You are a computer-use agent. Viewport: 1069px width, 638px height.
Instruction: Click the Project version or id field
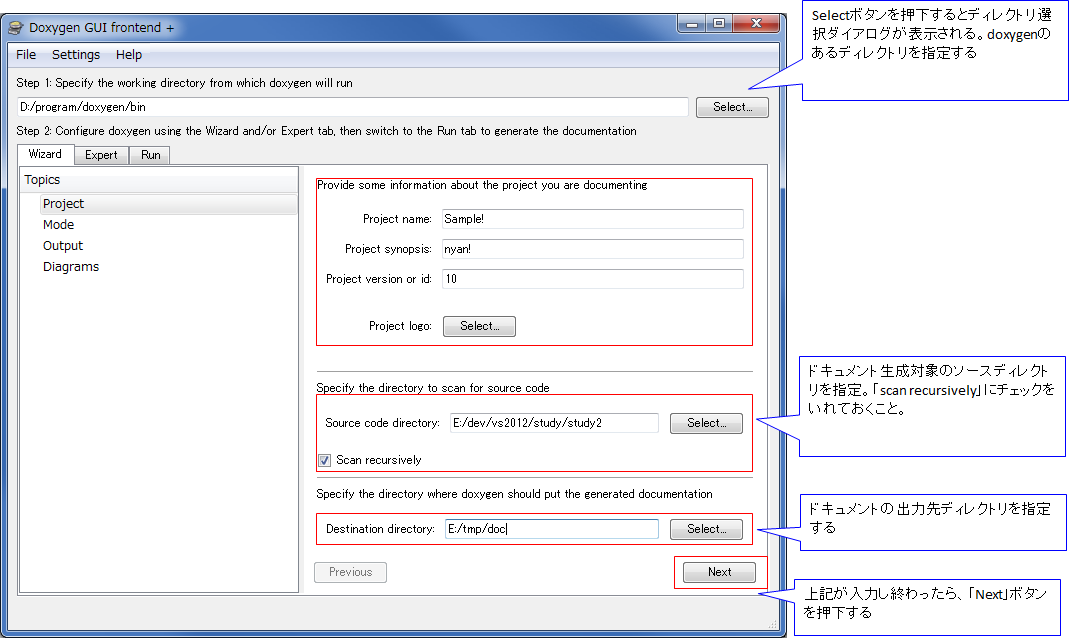click(592, 279)
